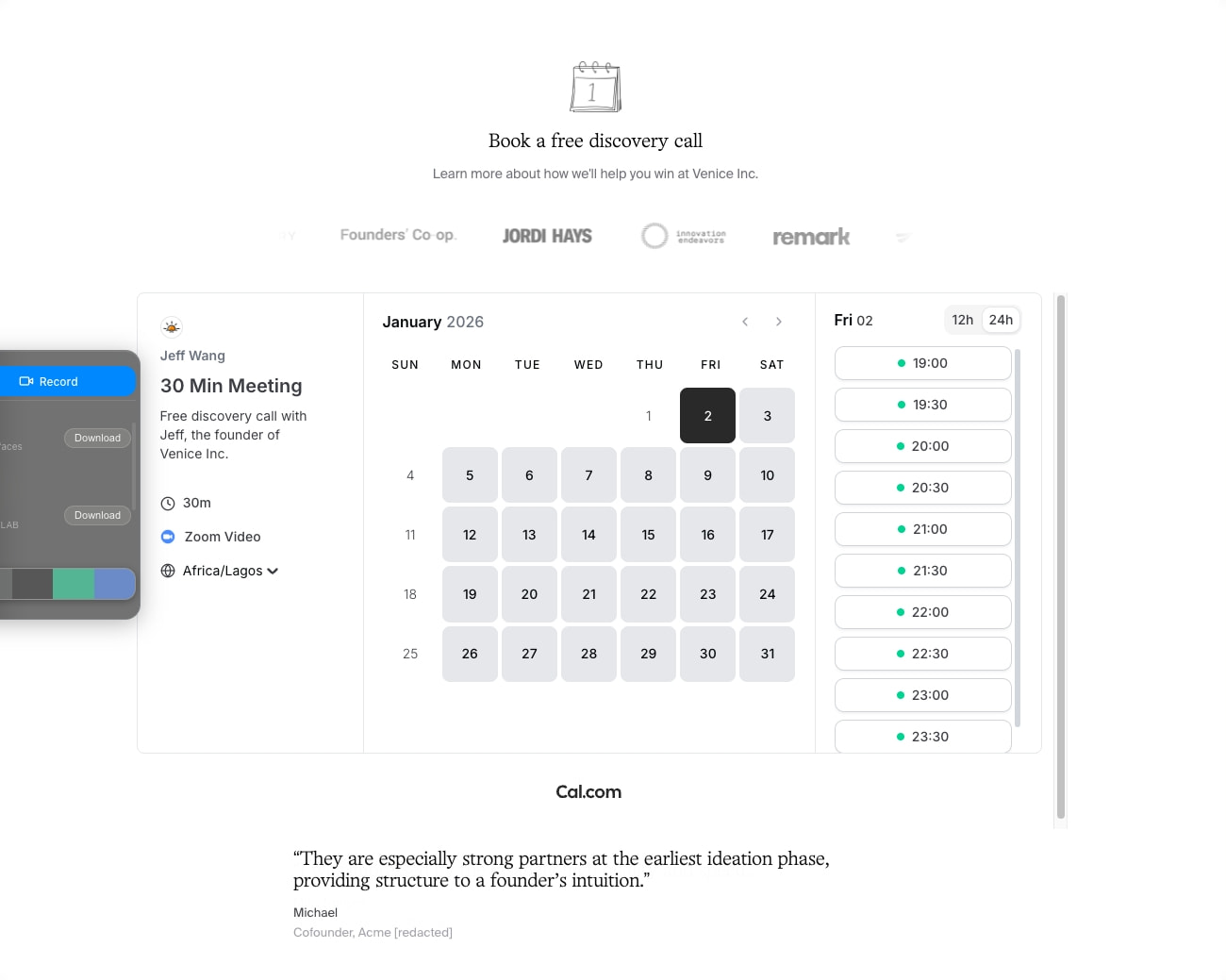Switch time format to 24h
The height and width of the screenshot is (980, 1226).
(1001, 320)
